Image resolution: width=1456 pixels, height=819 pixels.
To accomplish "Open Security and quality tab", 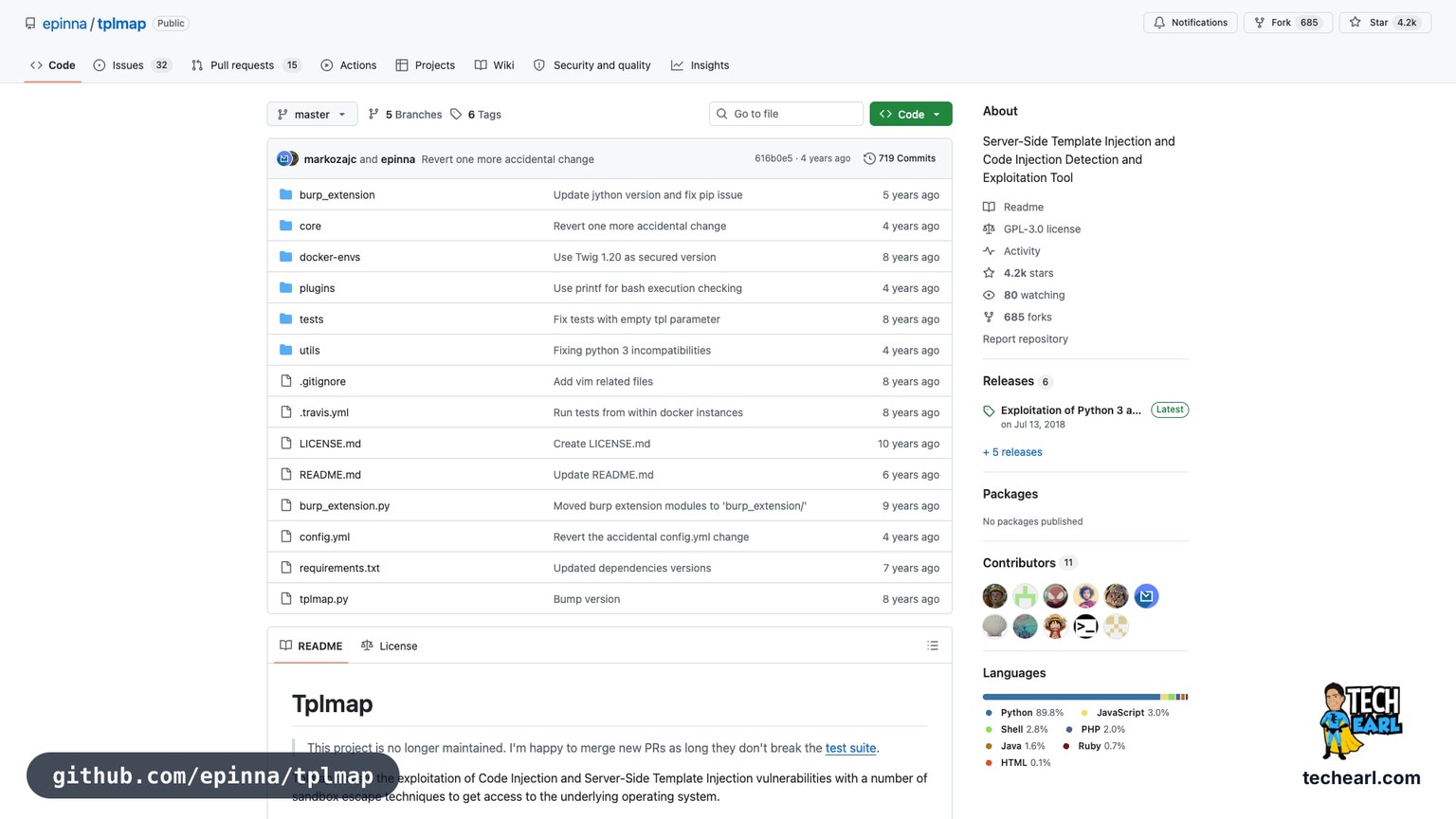I will pos(592,65).
